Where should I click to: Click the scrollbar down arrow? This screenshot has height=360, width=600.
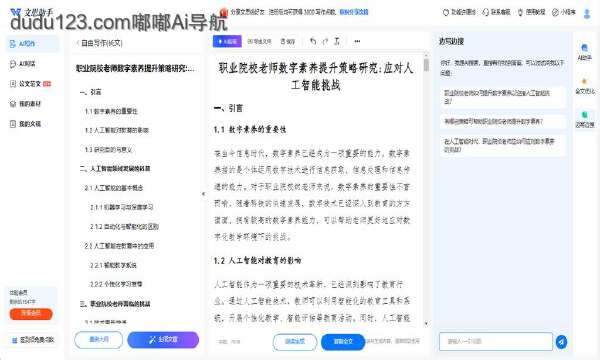(x=426, y=324)
